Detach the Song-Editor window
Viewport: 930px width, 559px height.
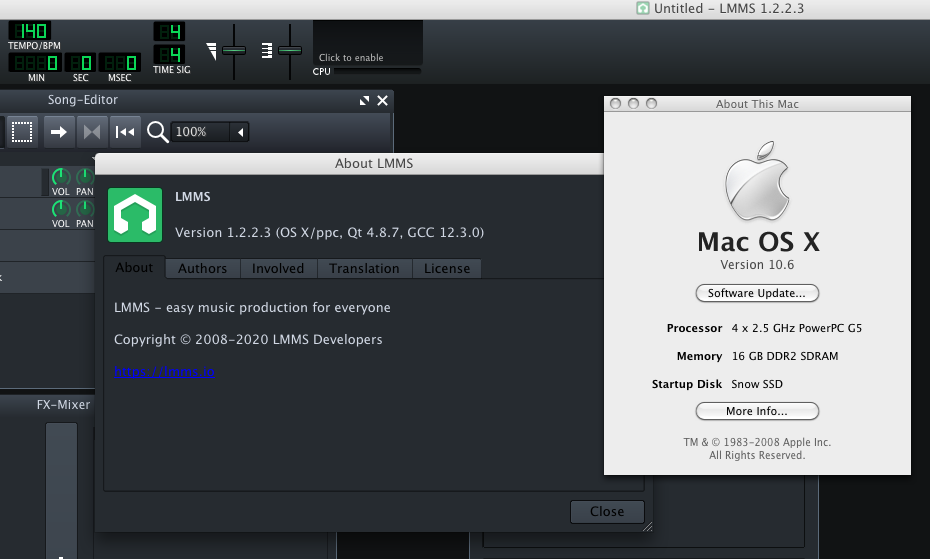364,100
